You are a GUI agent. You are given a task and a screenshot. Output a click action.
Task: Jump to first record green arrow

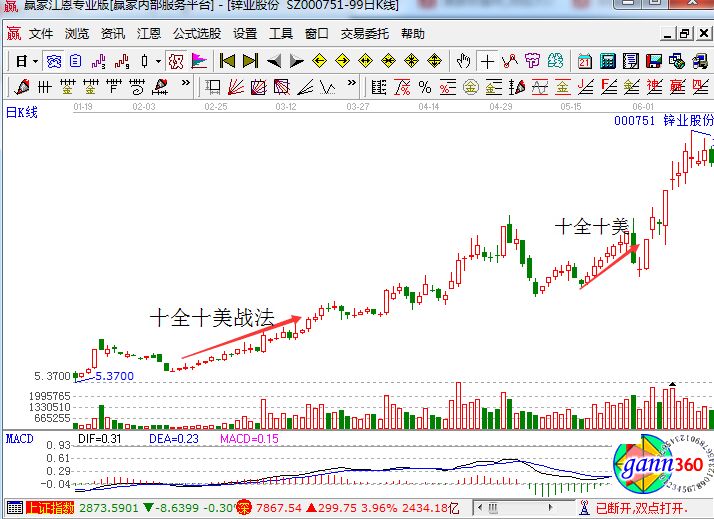[227, 61]
